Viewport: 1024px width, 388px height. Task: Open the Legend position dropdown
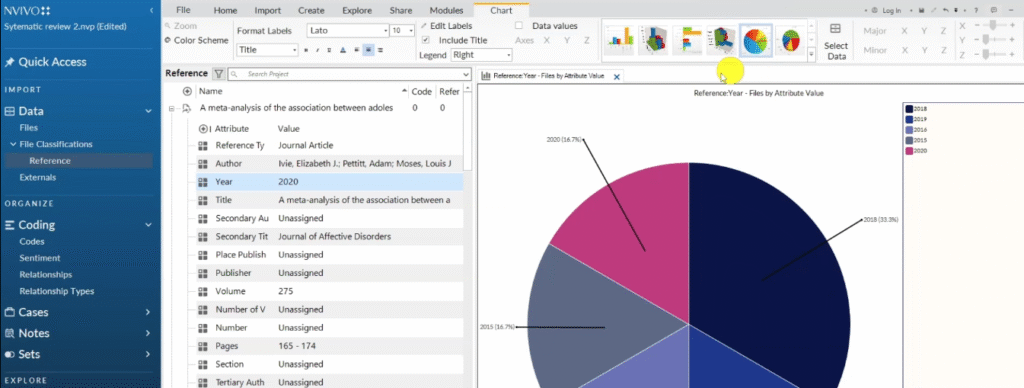[481, 55]
